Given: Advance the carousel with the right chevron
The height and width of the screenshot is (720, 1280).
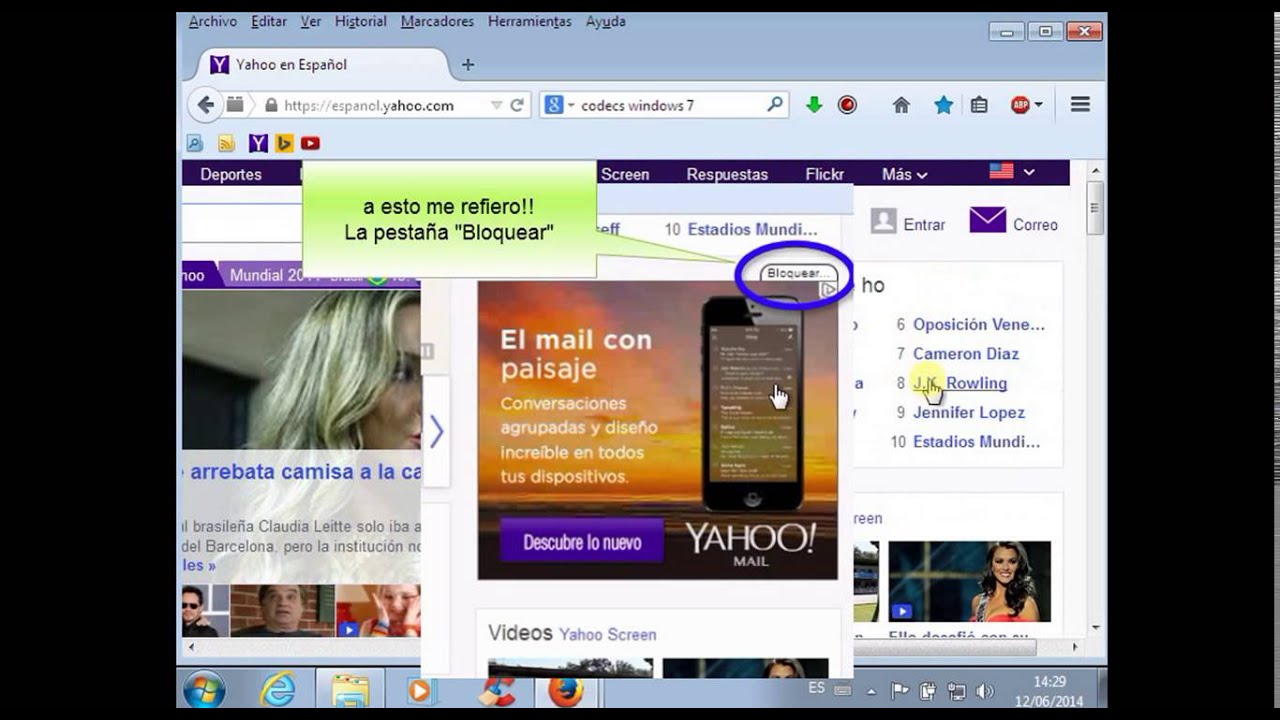Looking at the screenshot, I should click(x=436, y=432).
